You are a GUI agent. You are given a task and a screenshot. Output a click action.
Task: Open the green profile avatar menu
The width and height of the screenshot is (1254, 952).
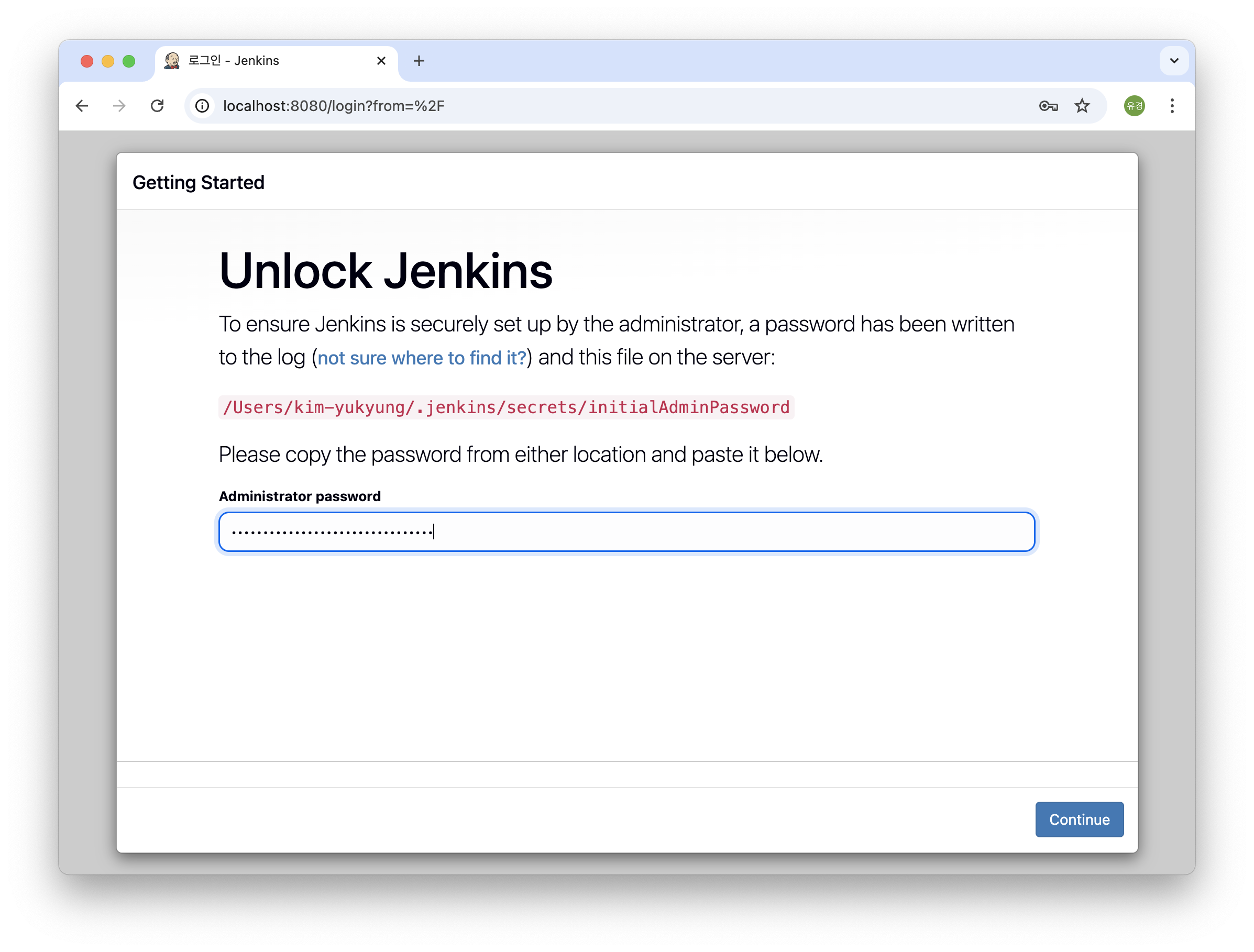click(x=1135, y=106)
